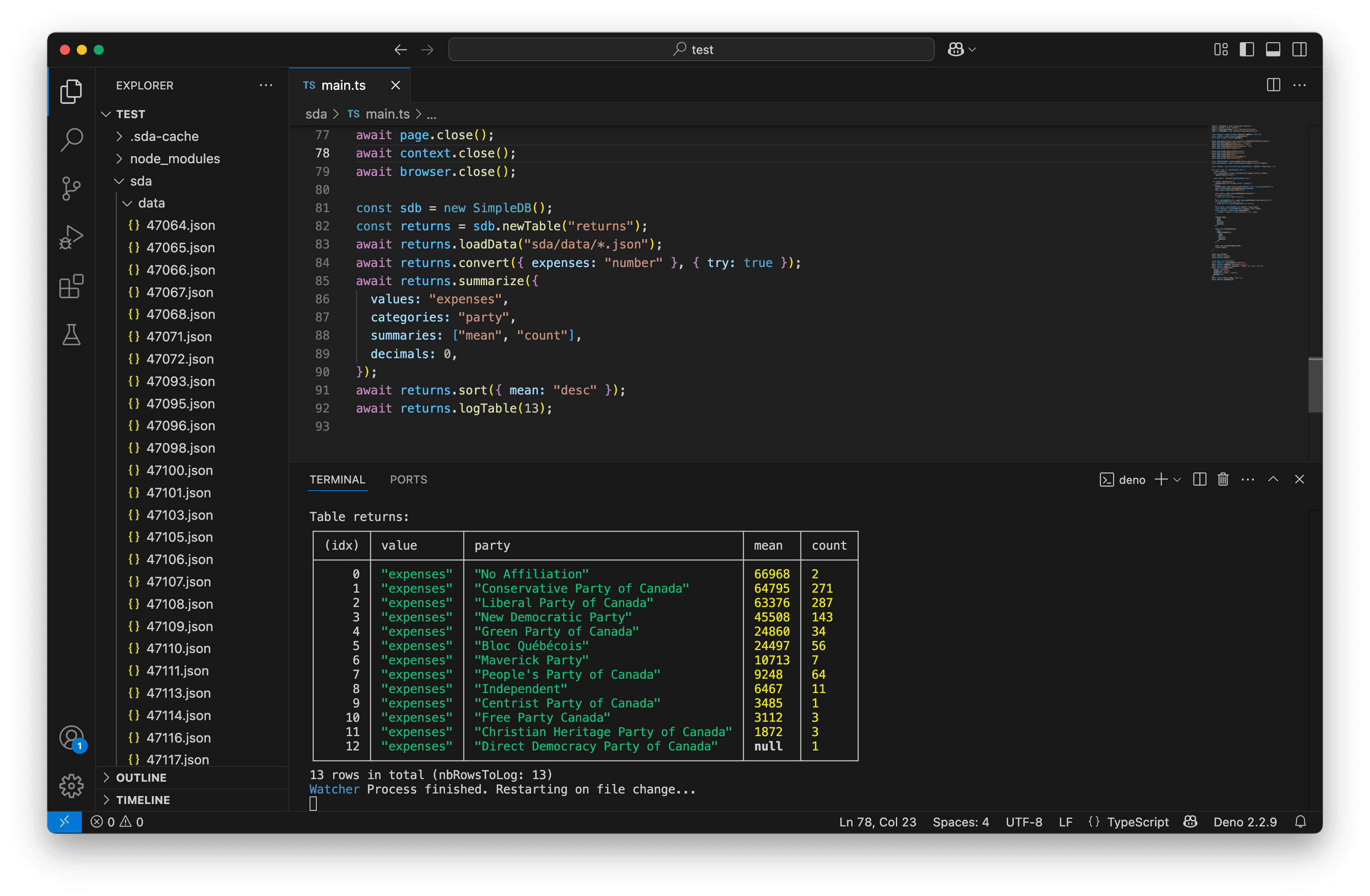Open the Extensions view
Image resolution: width=1370 pixels, height=896 pixels.
point(71,286)
